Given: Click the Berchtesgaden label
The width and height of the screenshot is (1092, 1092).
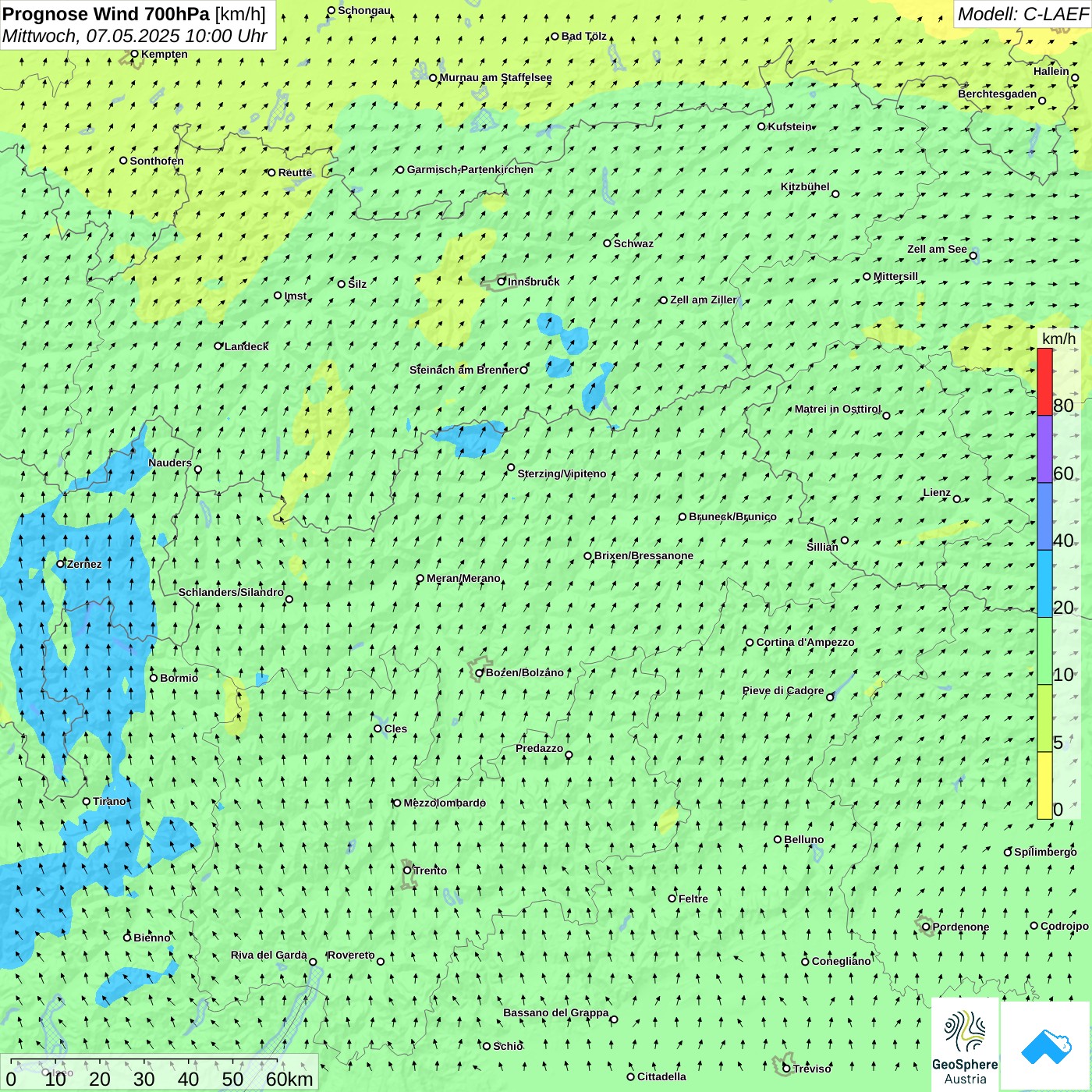Looking at the screenshot, I should [x=997, y=94].
